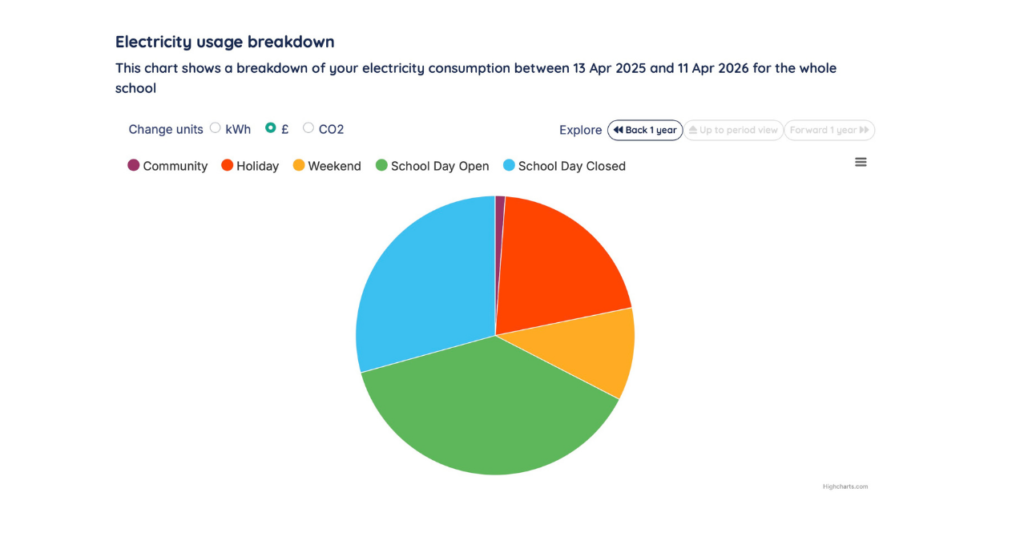
Task: Open the chart hamburger context menu
Action: pos(861,162)
